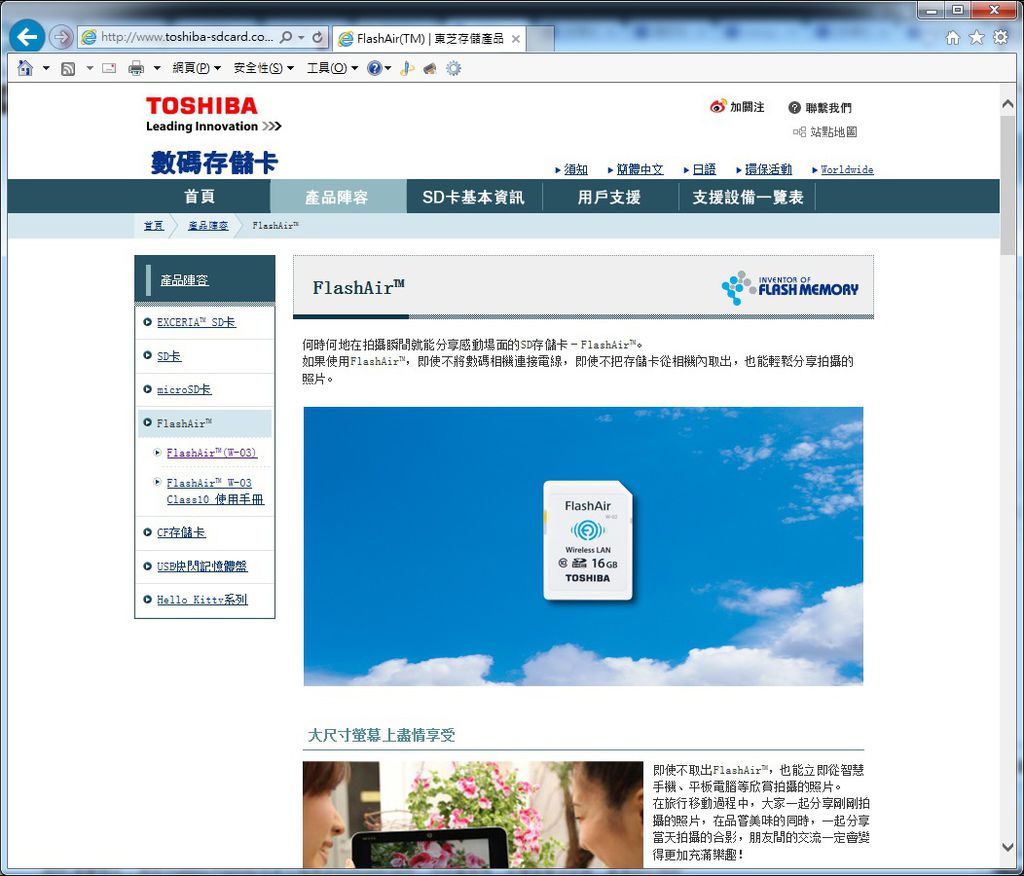Click the Read mail icon in command bar

pos(109,68)
